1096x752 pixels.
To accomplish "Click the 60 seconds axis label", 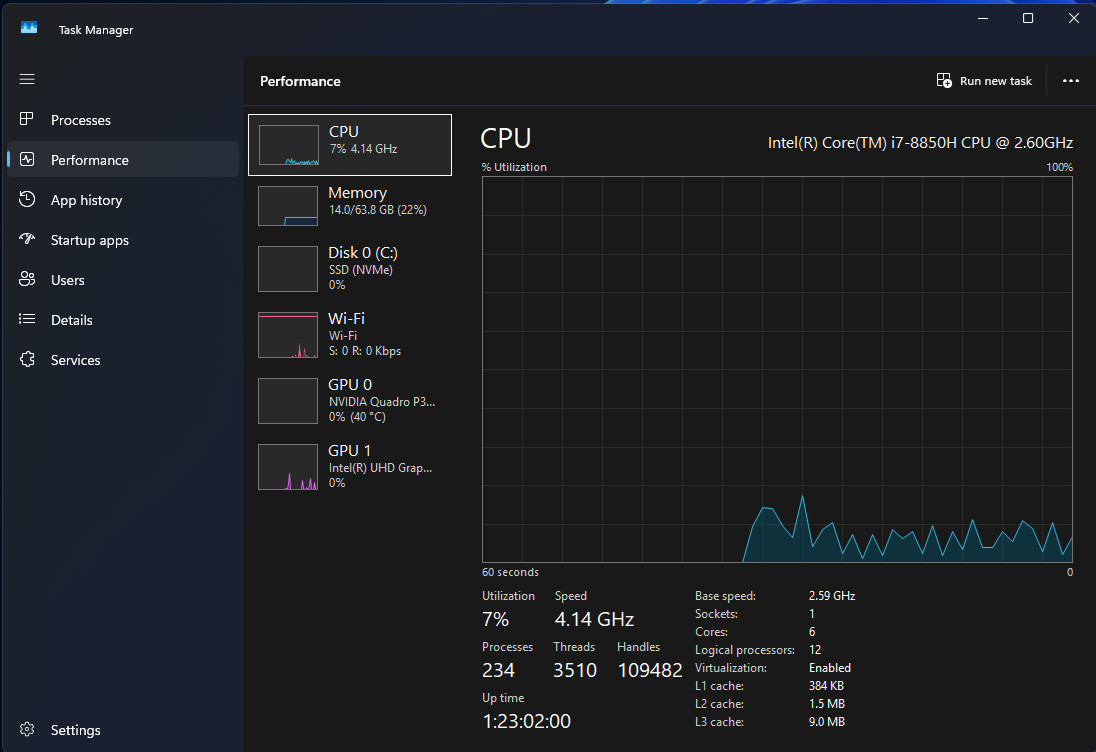I will [x=510, y=572].
